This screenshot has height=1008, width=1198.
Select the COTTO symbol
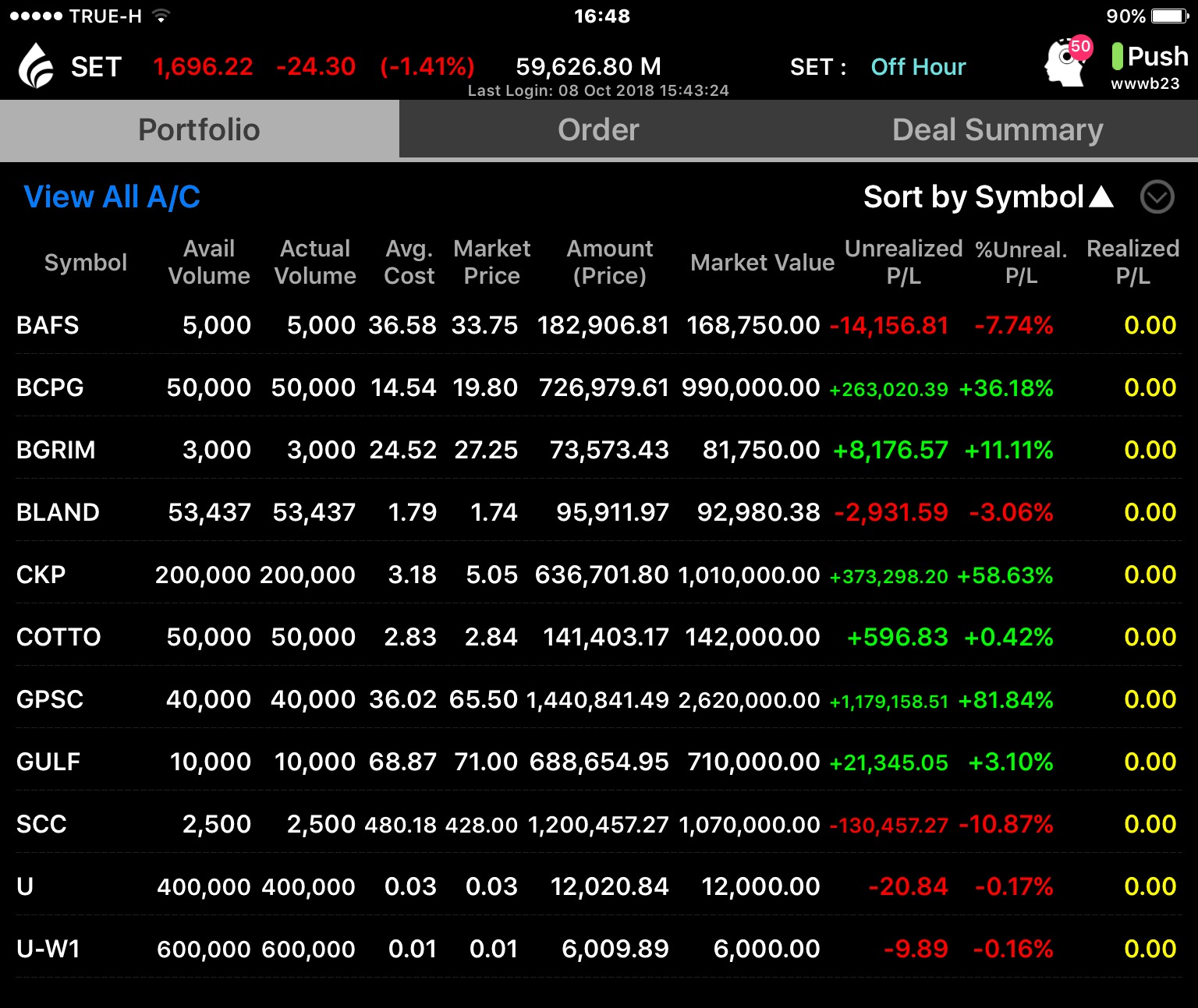pos(58,637)
